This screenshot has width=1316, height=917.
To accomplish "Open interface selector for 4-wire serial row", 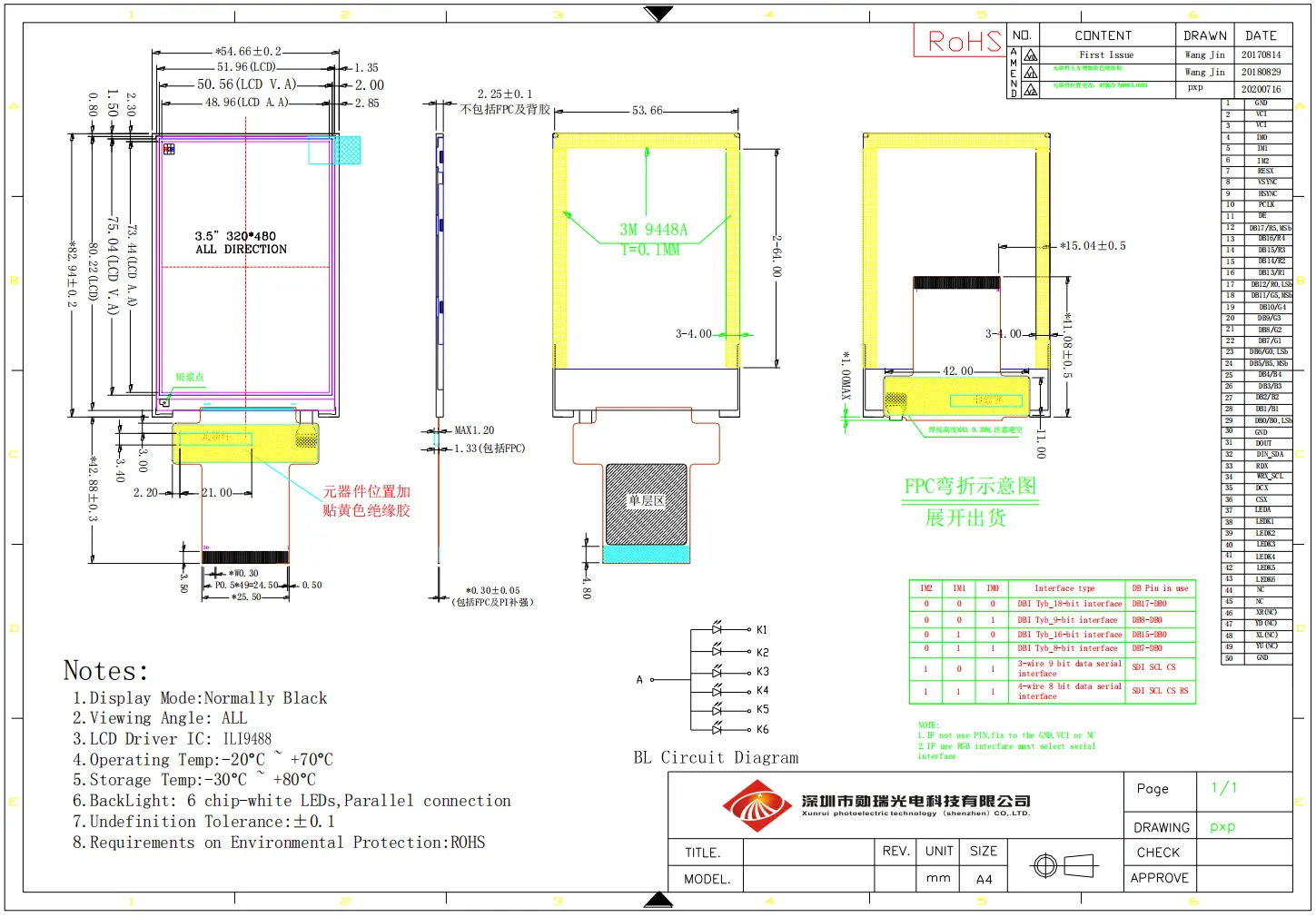I will pyautogui.click(x=1070, y=692).
